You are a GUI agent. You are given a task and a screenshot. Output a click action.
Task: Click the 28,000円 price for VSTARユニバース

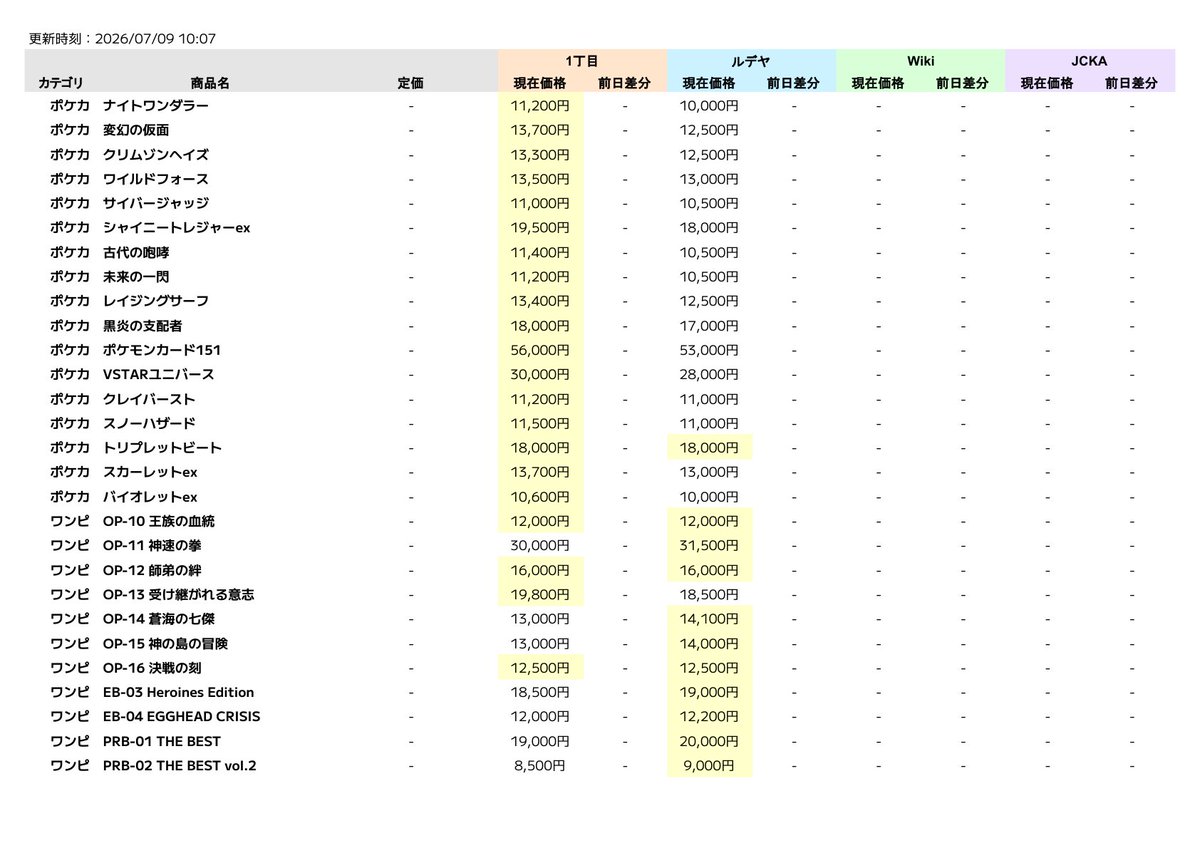[710, 374]
